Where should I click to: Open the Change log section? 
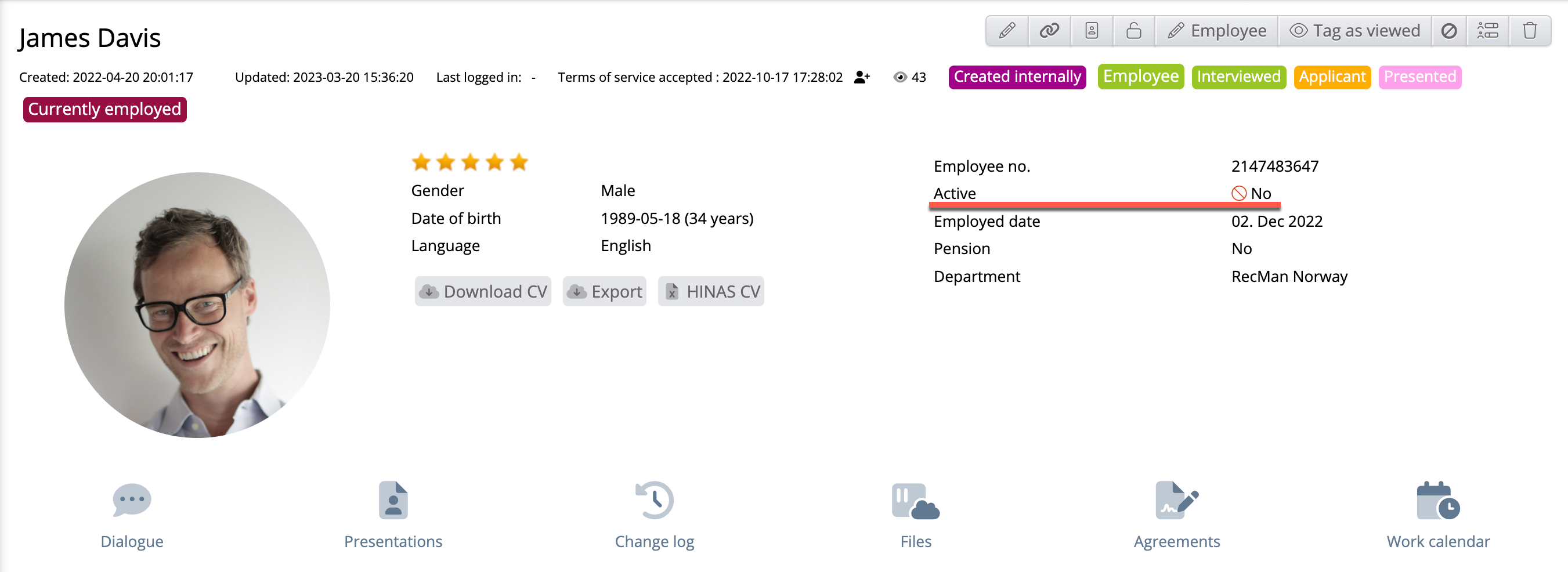point(654,514)
